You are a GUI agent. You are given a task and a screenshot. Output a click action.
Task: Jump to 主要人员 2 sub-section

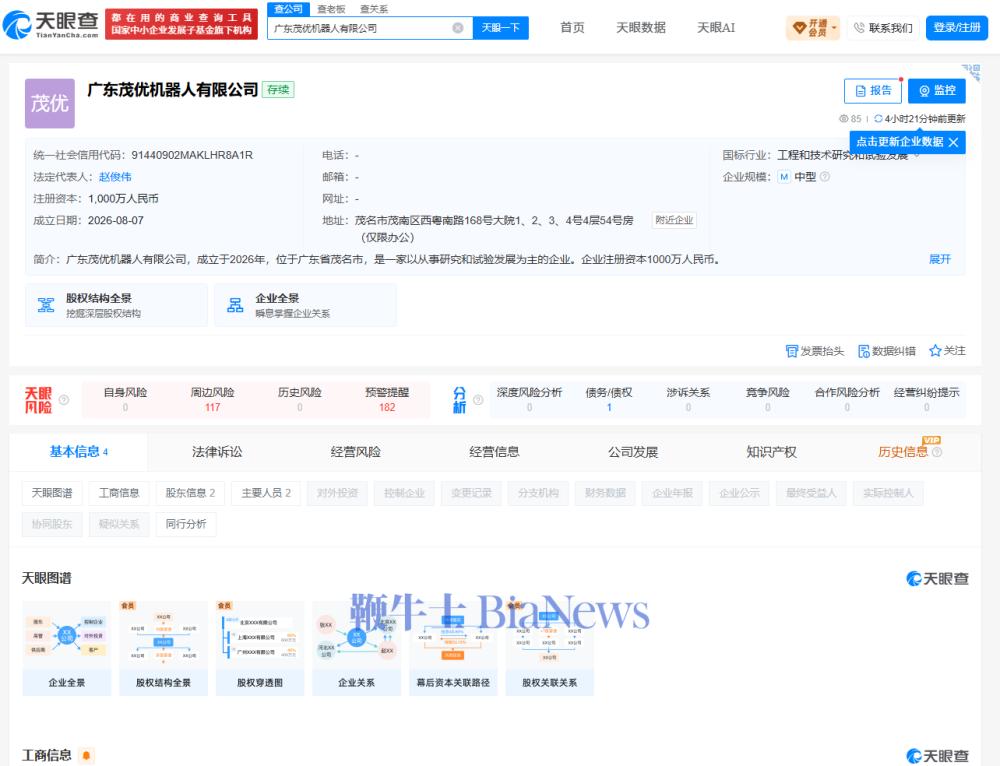pos(266,493)
